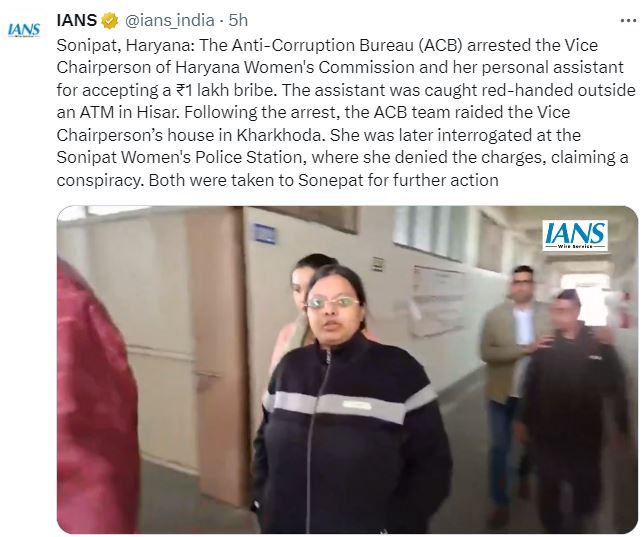Play the embedded corridor video

pyautogui.click(x=347, y=370)
